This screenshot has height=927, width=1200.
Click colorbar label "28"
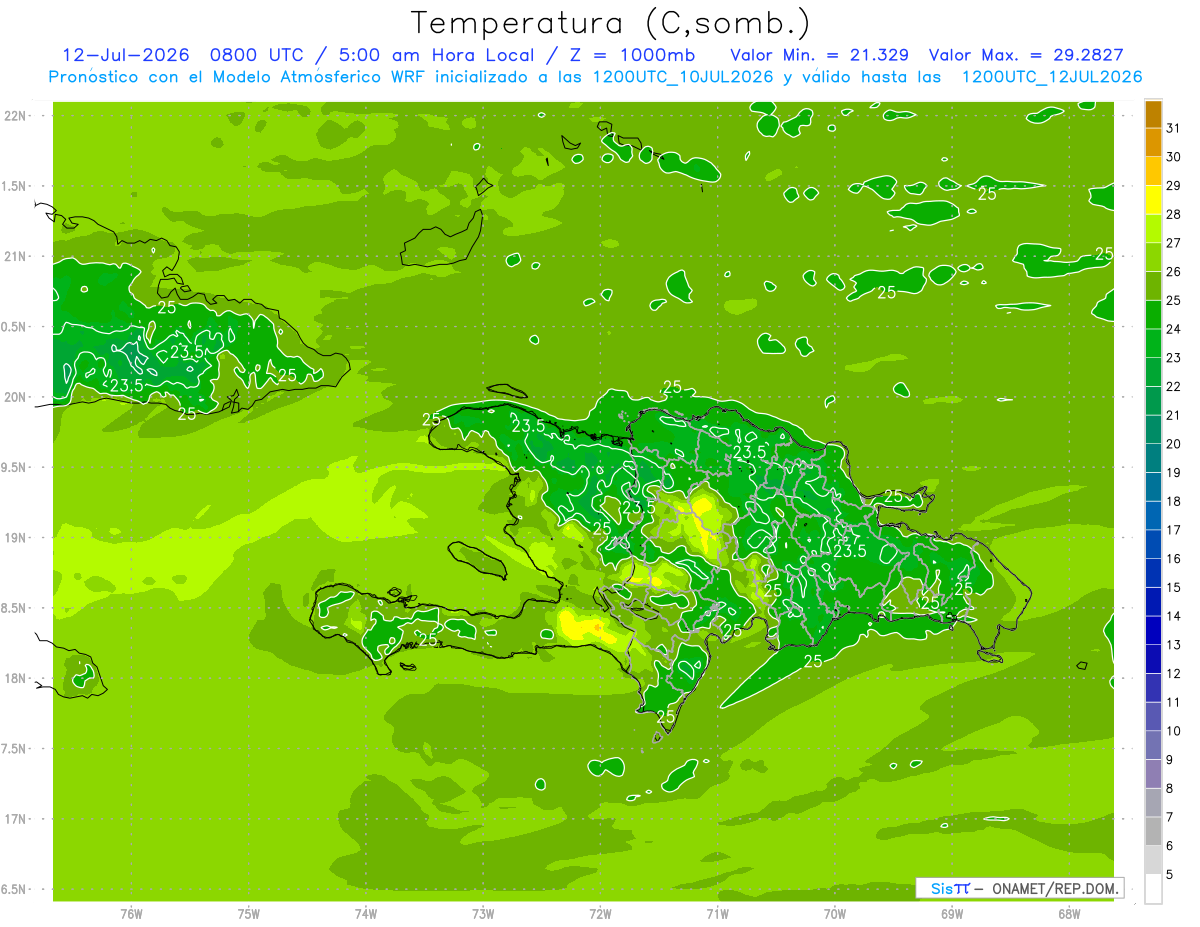click(1173, 214)
